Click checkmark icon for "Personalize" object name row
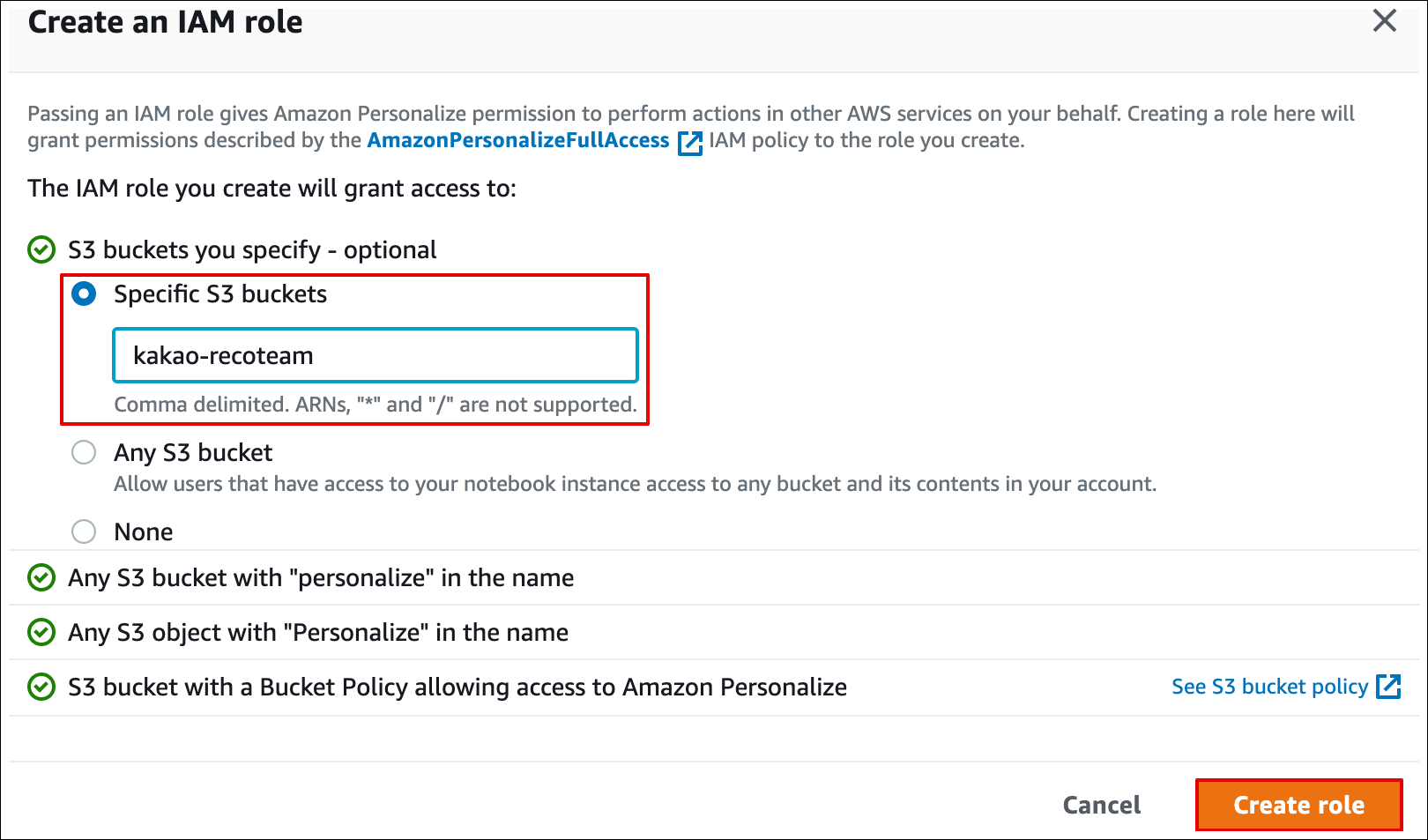This screenshot has height=840, width=1428. 41,633
